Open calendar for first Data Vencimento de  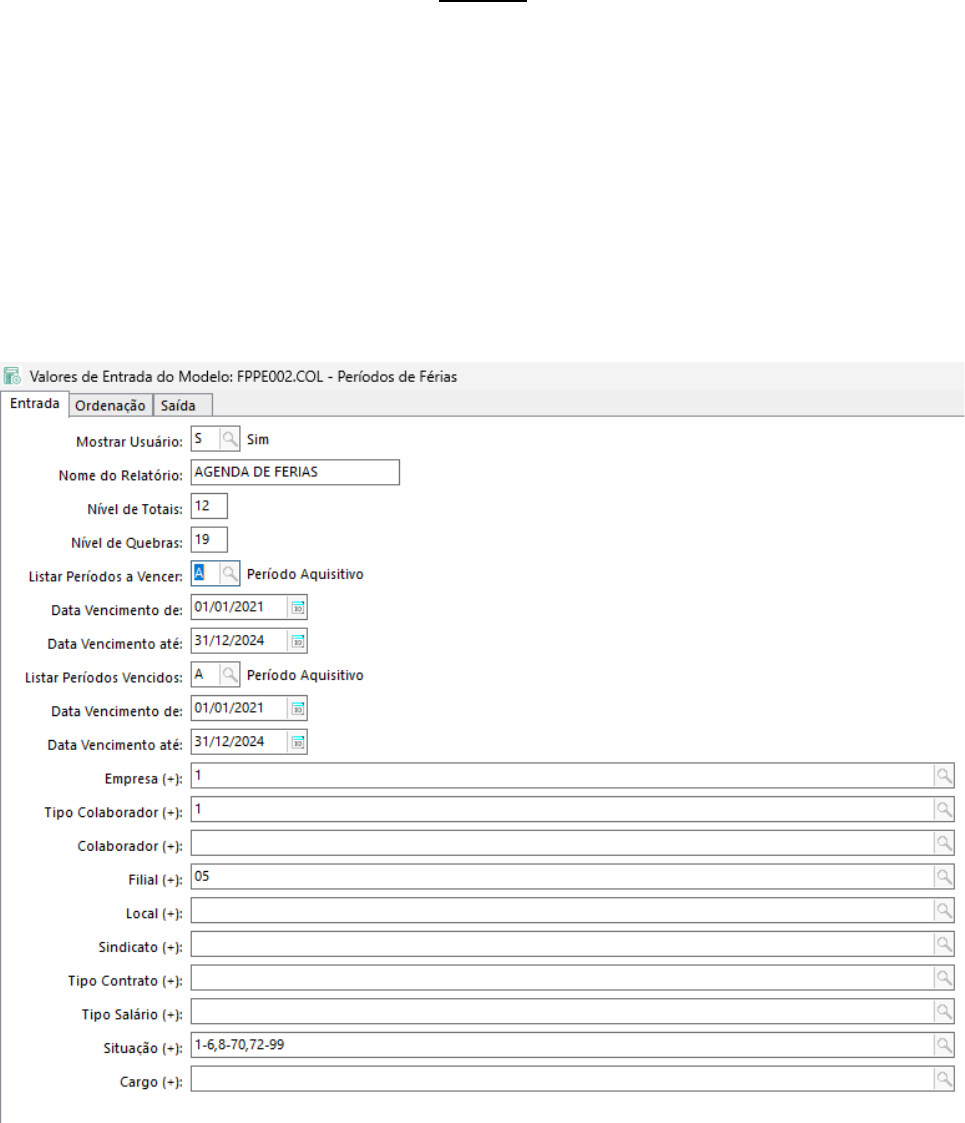point(297,608)
